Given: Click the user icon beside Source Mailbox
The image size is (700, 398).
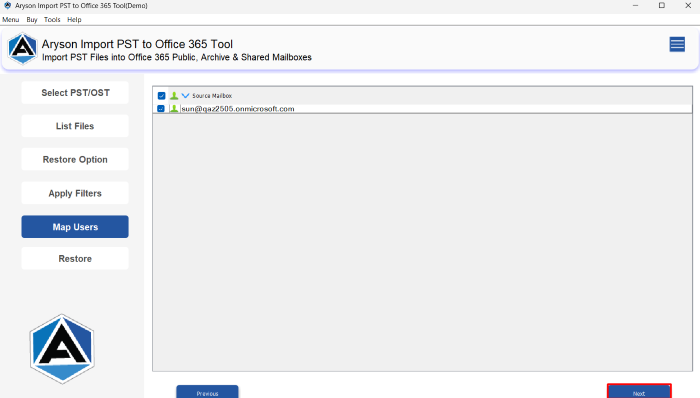Looking at the screenshot, I should tap(174, 95).
